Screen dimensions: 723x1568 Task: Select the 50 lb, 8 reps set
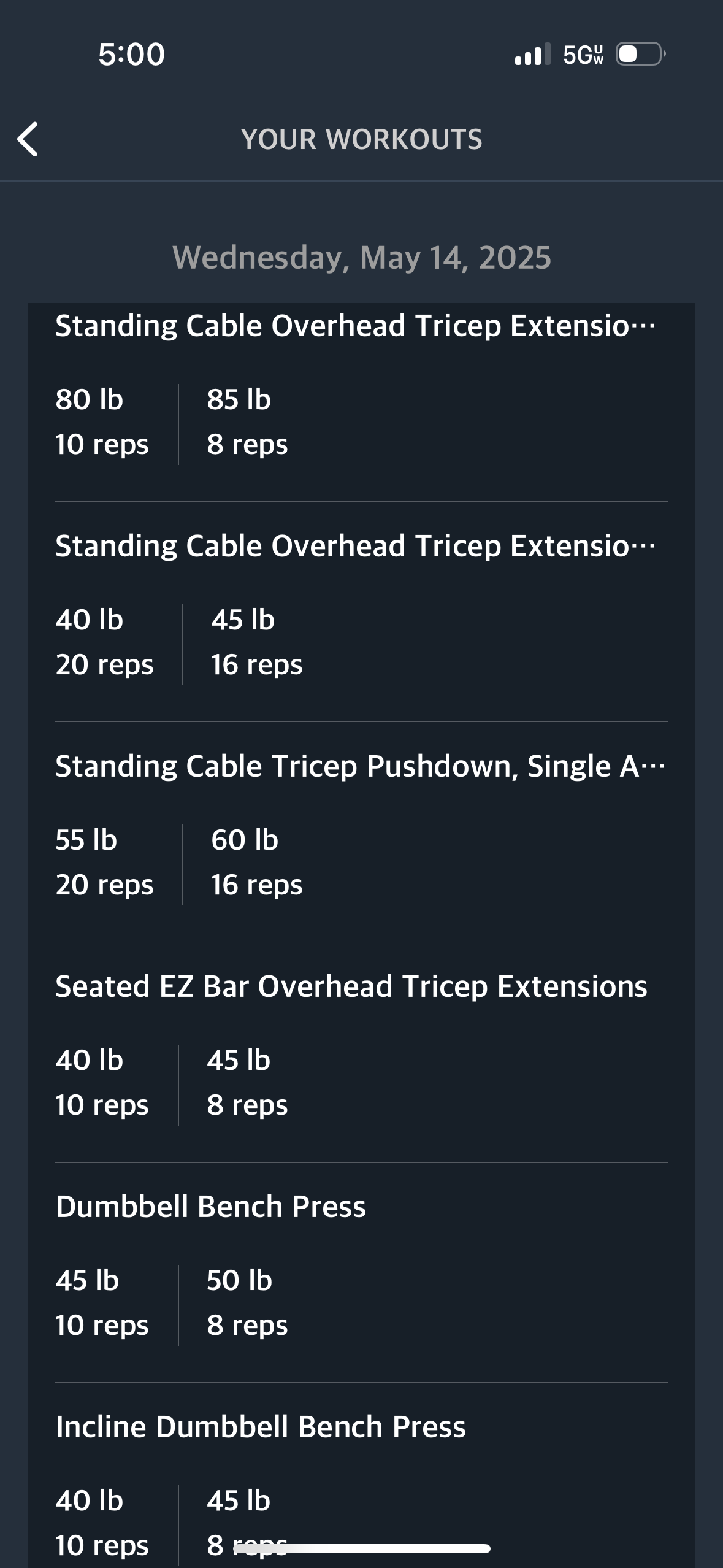click(247, 1303)
